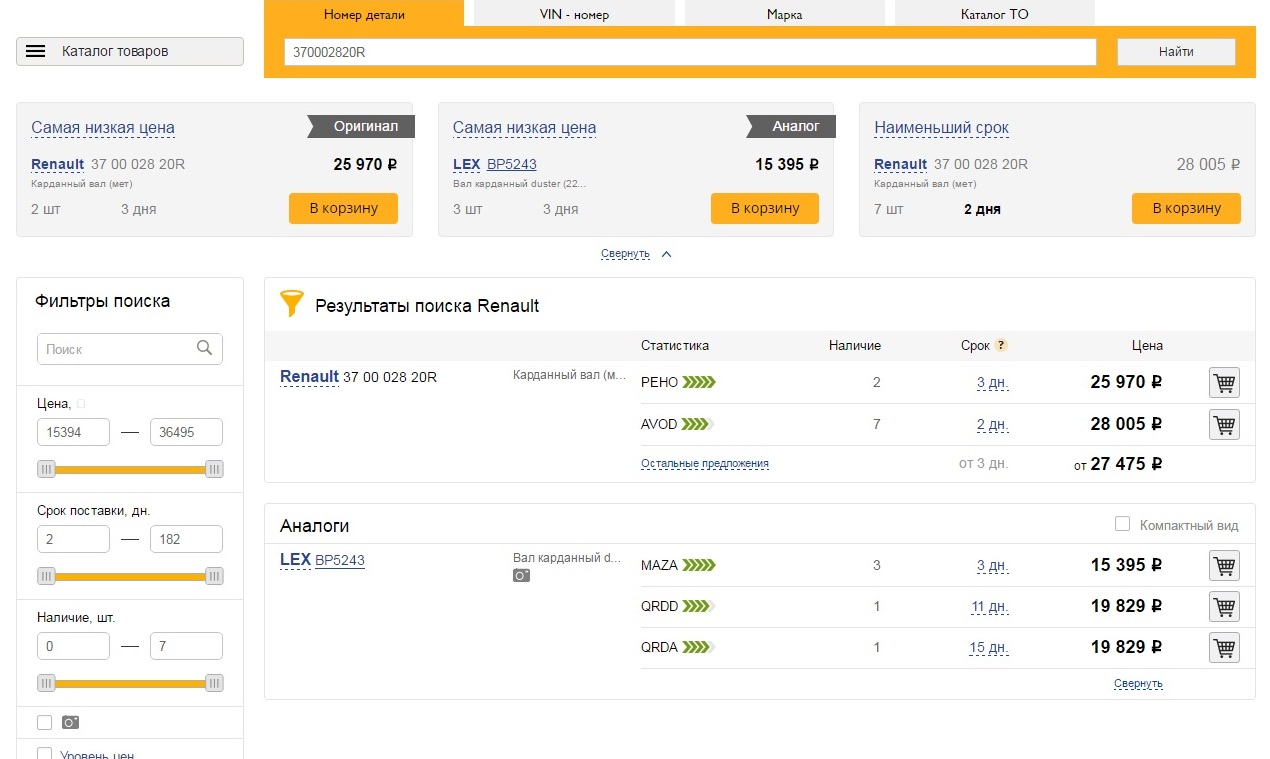The image size is (1270, 759).
Task: Open the Наименьший срок link
Action: coord(941,128)
